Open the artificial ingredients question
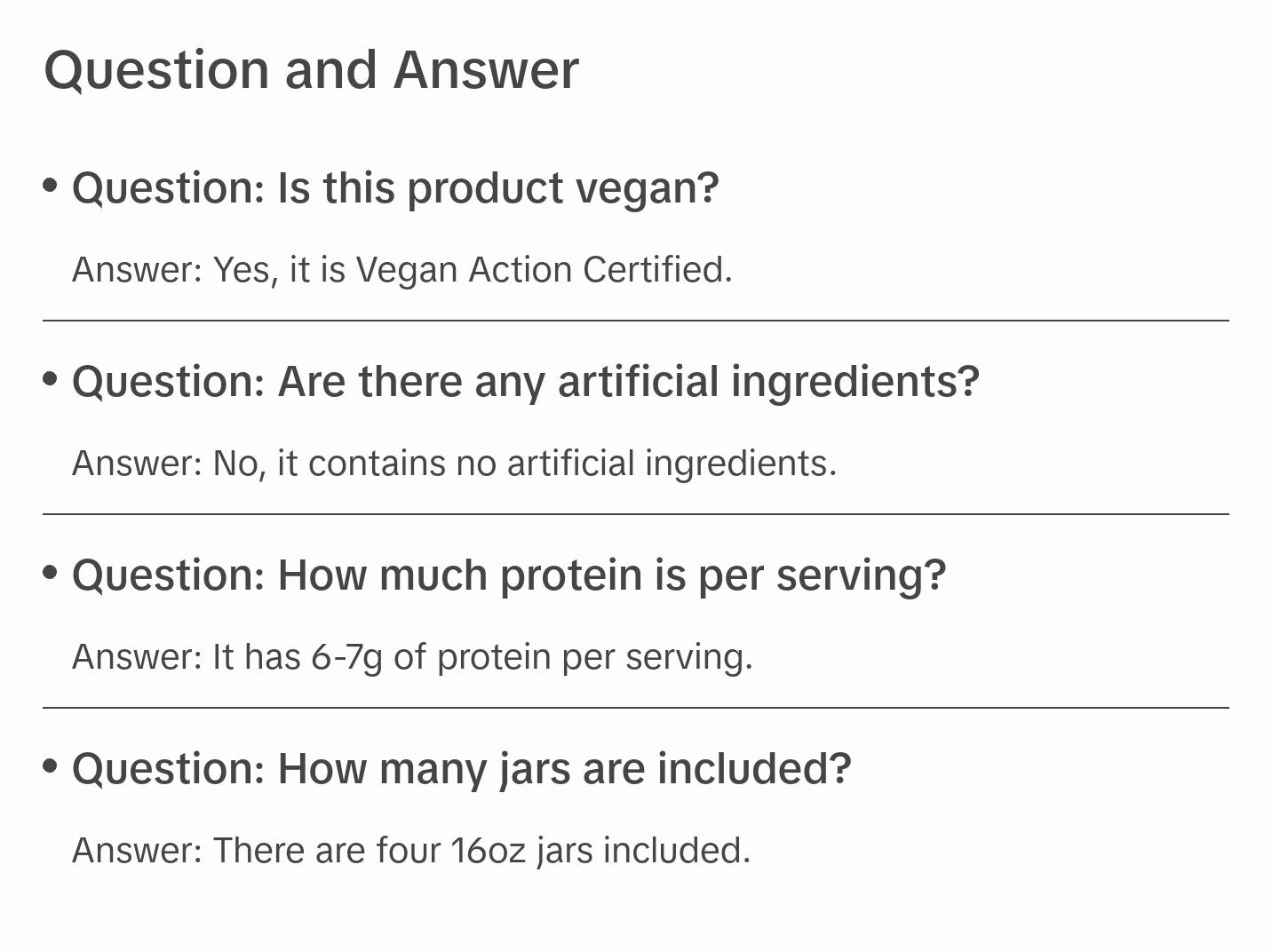The height and width of the screenshot is (952, 1272). click(x=525, y=382)
